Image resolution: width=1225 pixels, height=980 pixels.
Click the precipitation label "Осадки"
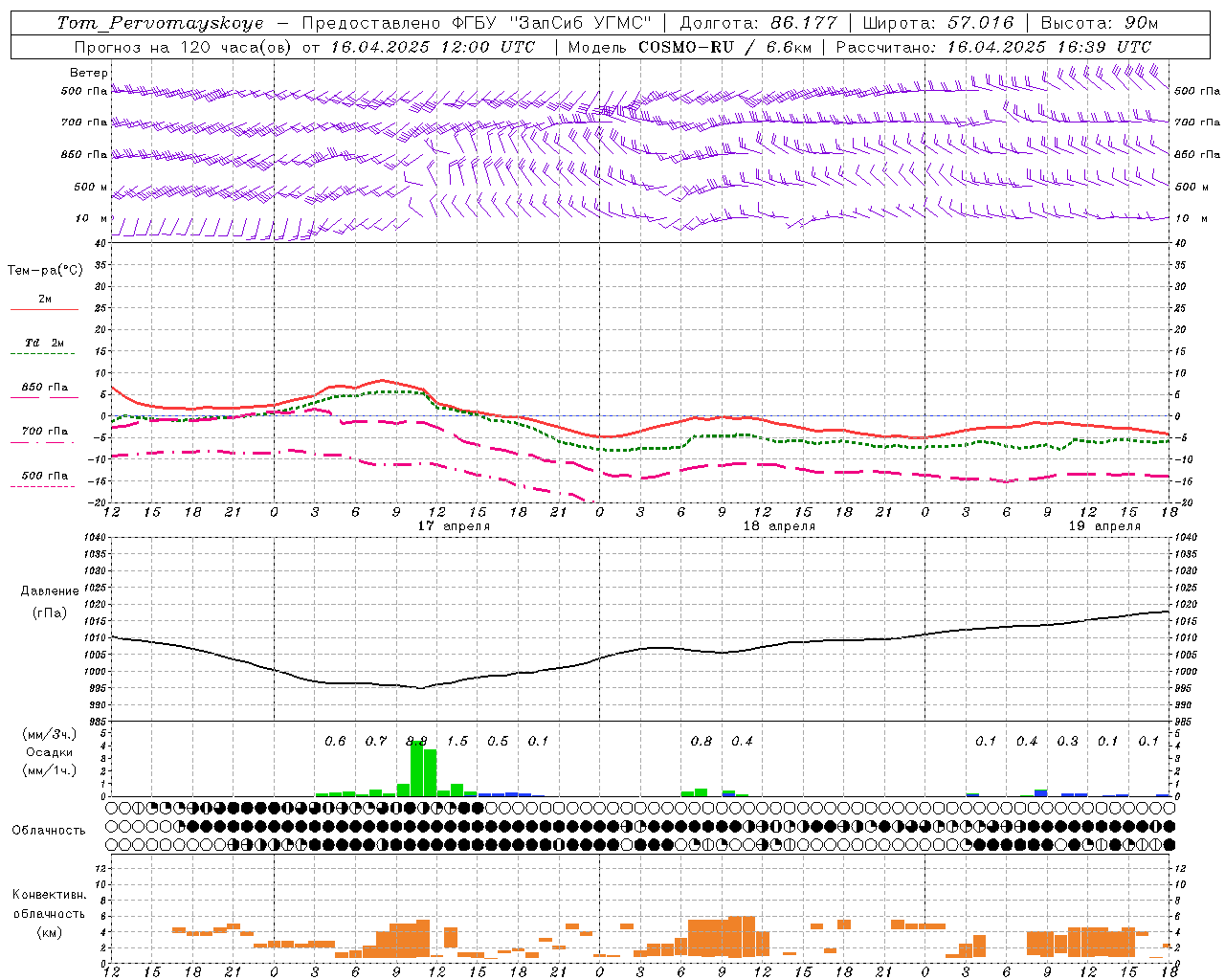click(50, 752)
